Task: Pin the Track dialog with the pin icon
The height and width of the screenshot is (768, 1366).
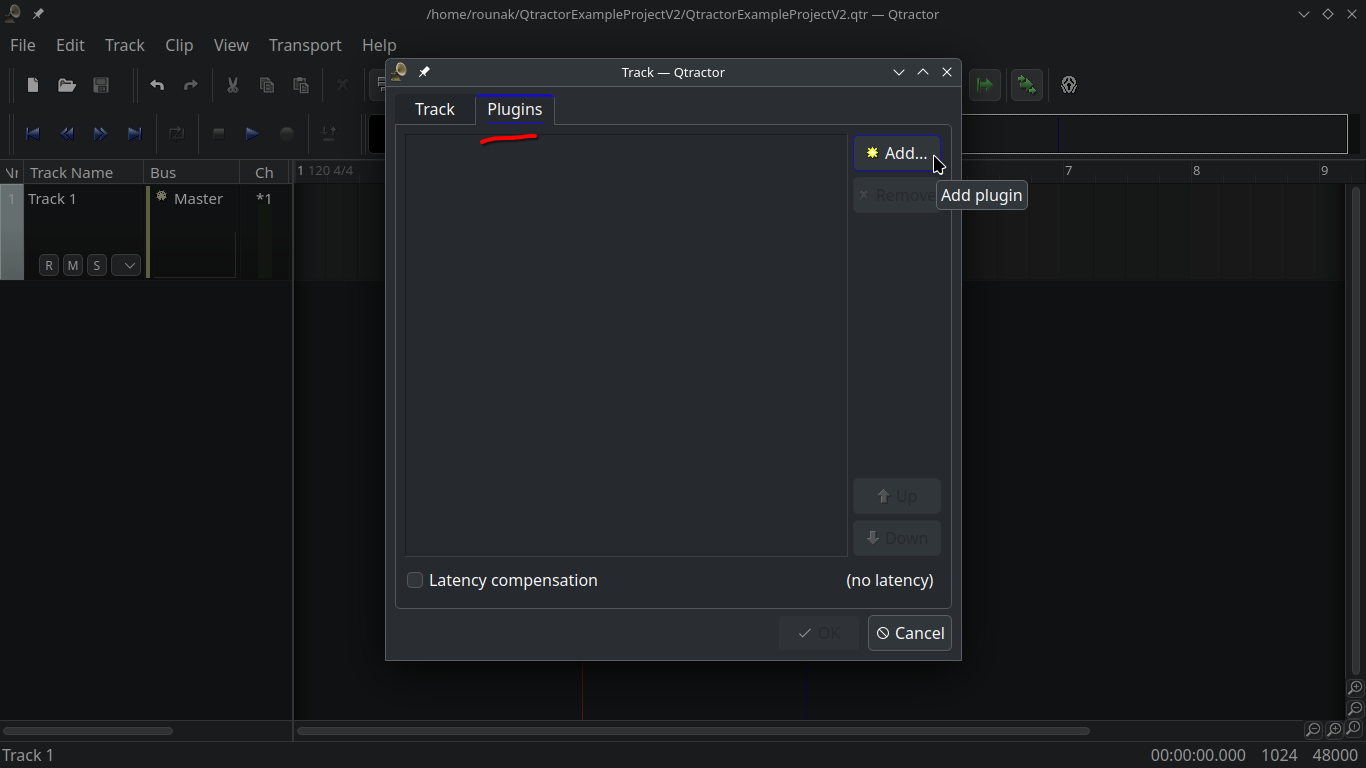Action: click(x=424, y=72)
